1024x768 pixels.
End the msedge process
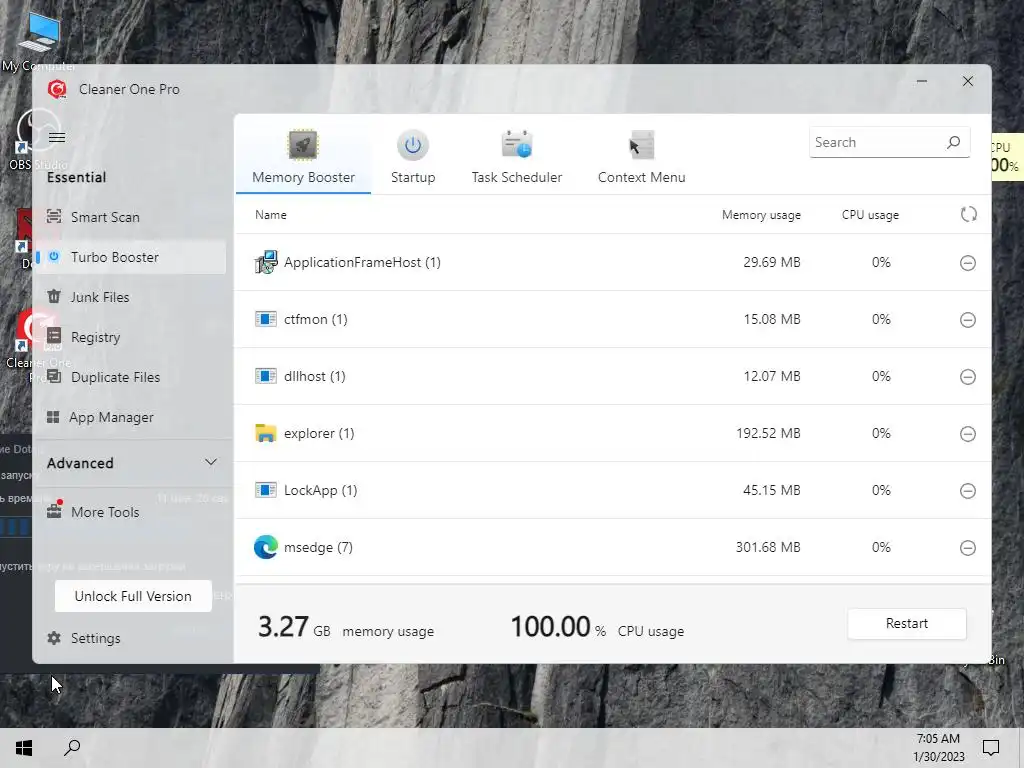(x=968, y=548)
